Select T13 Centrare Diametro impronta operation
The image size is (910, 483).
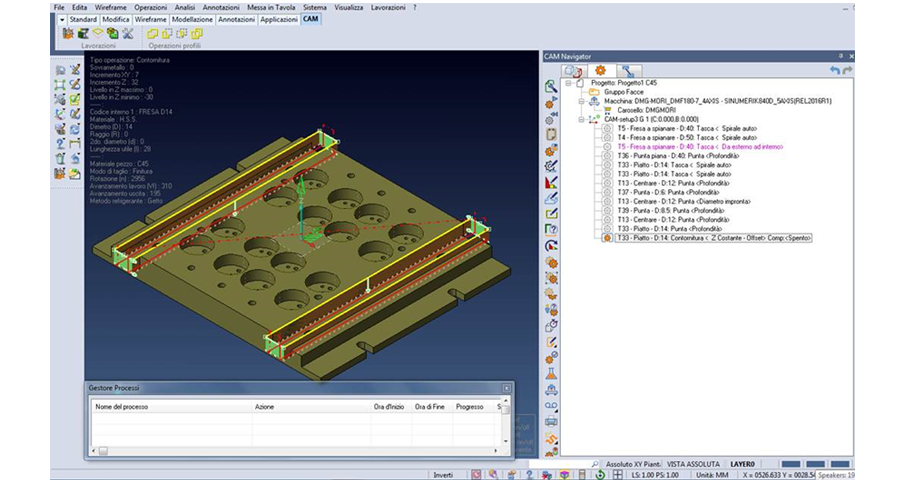pos(684,201)
